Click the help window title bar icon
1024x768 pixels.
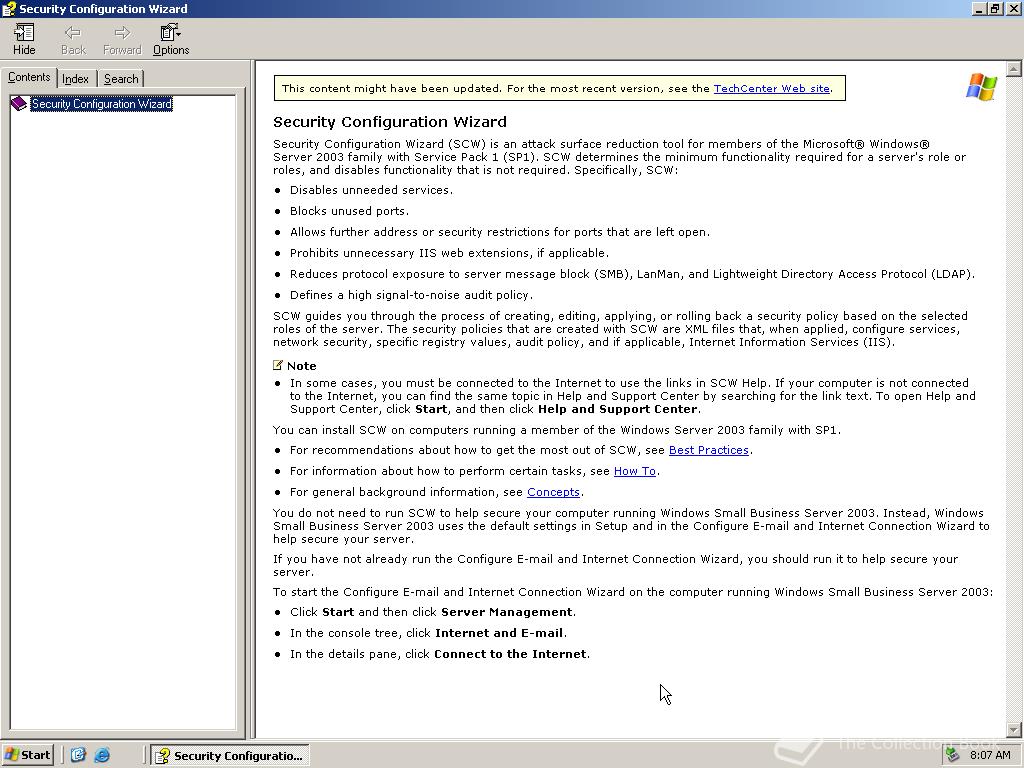(x=9, y=8)
